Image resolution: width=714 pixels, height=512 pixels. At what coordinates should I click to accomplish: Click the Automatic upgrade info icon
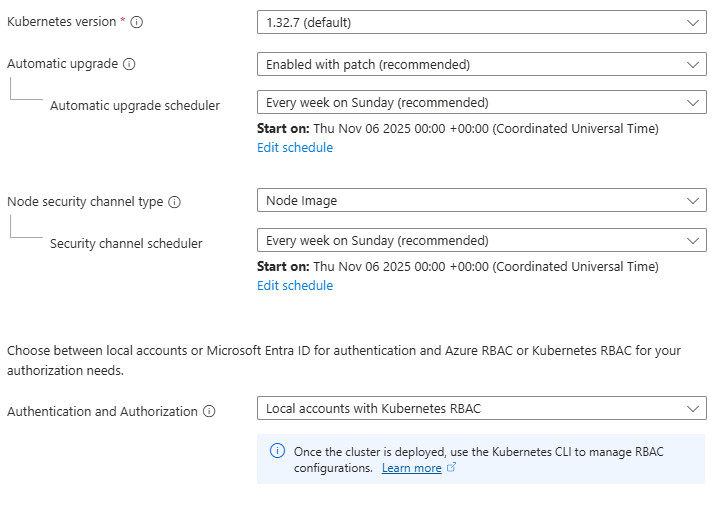(x=129, y=64)
